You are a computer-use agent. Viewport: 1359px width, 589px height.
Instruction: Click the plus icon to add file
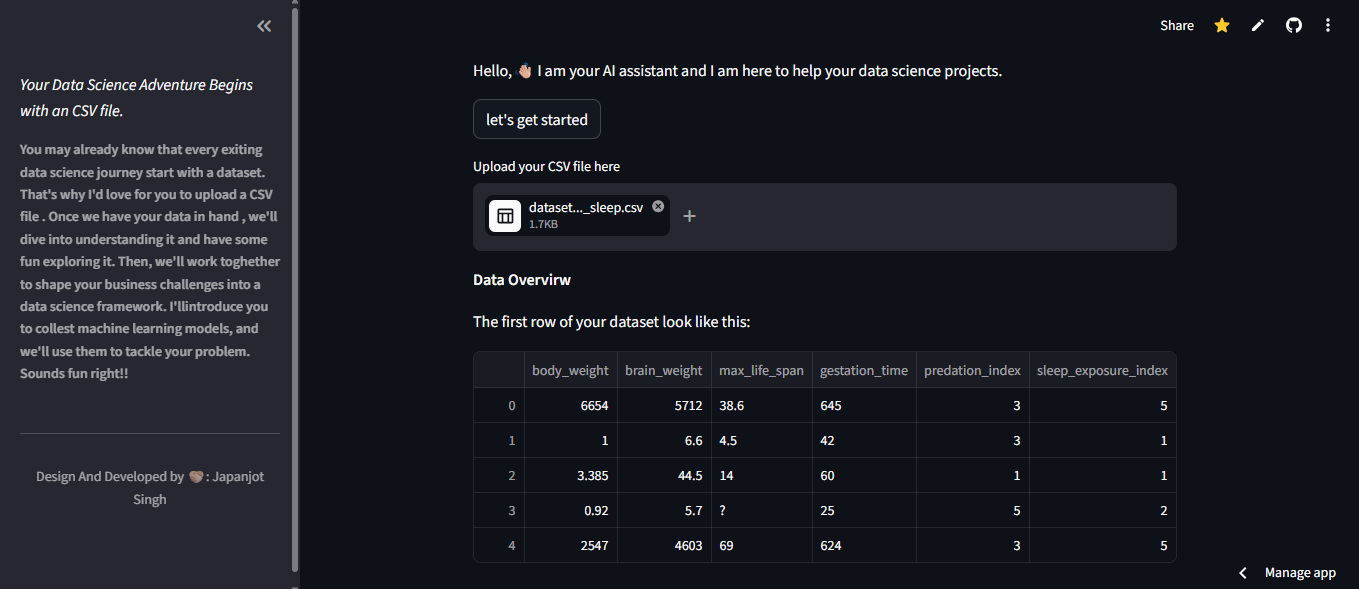(689, 216)
